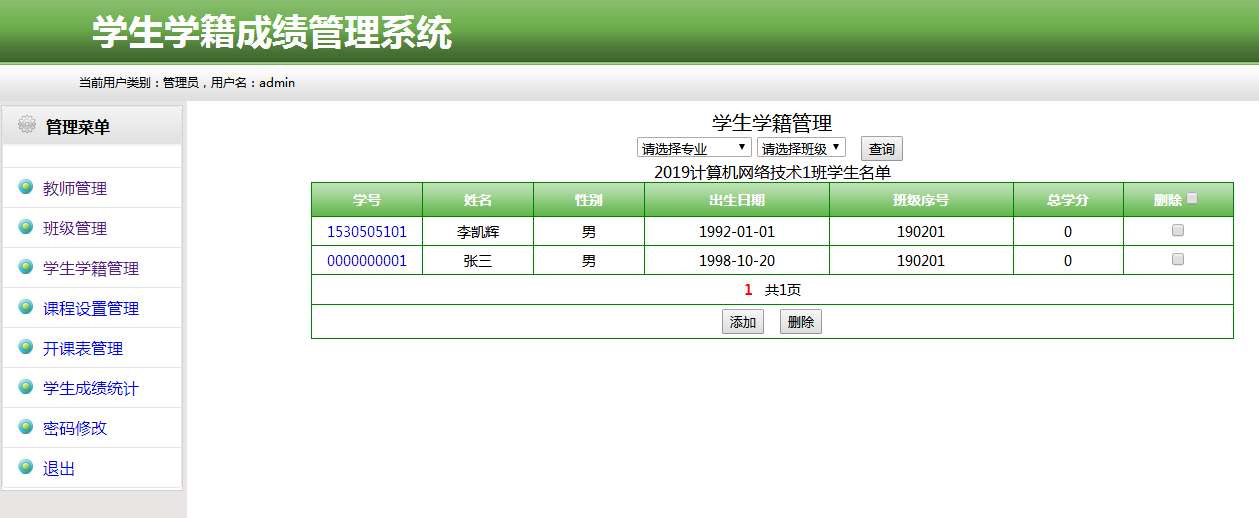Click the bullet icon next to 班级管理

tap(26, 227)
